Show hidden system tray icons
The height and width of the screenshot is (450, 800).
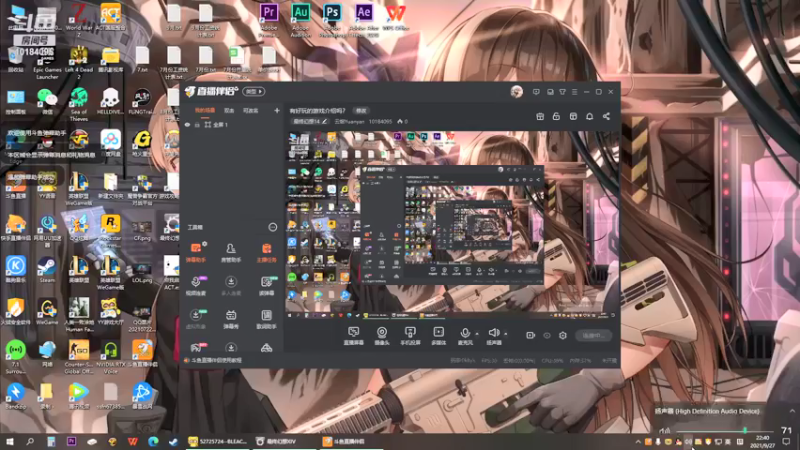[638, 441]
